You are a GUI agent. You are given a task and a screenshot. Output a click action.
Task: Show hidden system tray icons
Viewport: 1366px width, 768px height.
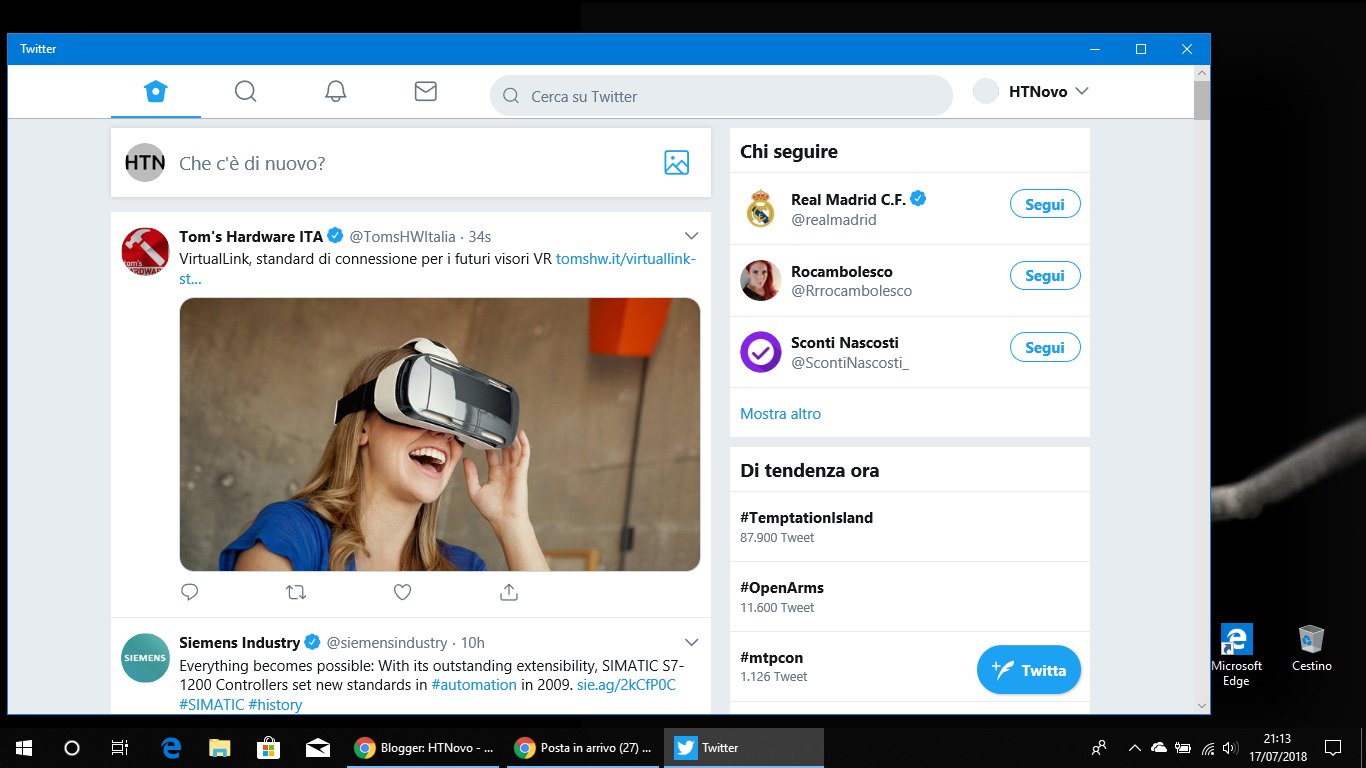tap(1135, 747)
